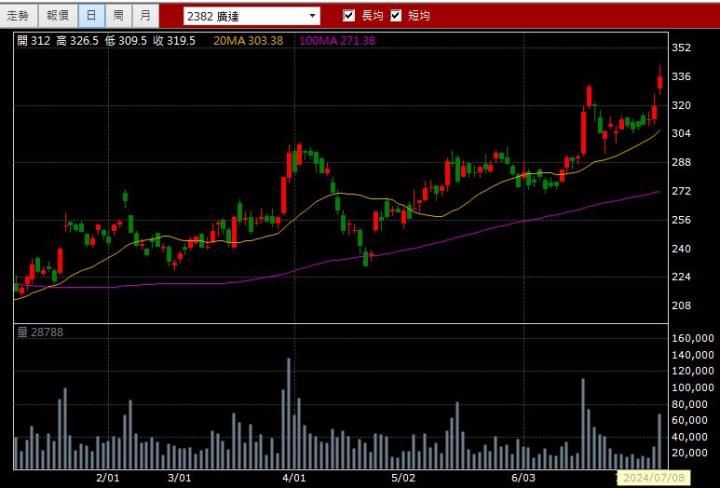This screenshot has height=488, width=720.
Task: Click the 2/01 date on time axis
Action: [x=107, y=479]
